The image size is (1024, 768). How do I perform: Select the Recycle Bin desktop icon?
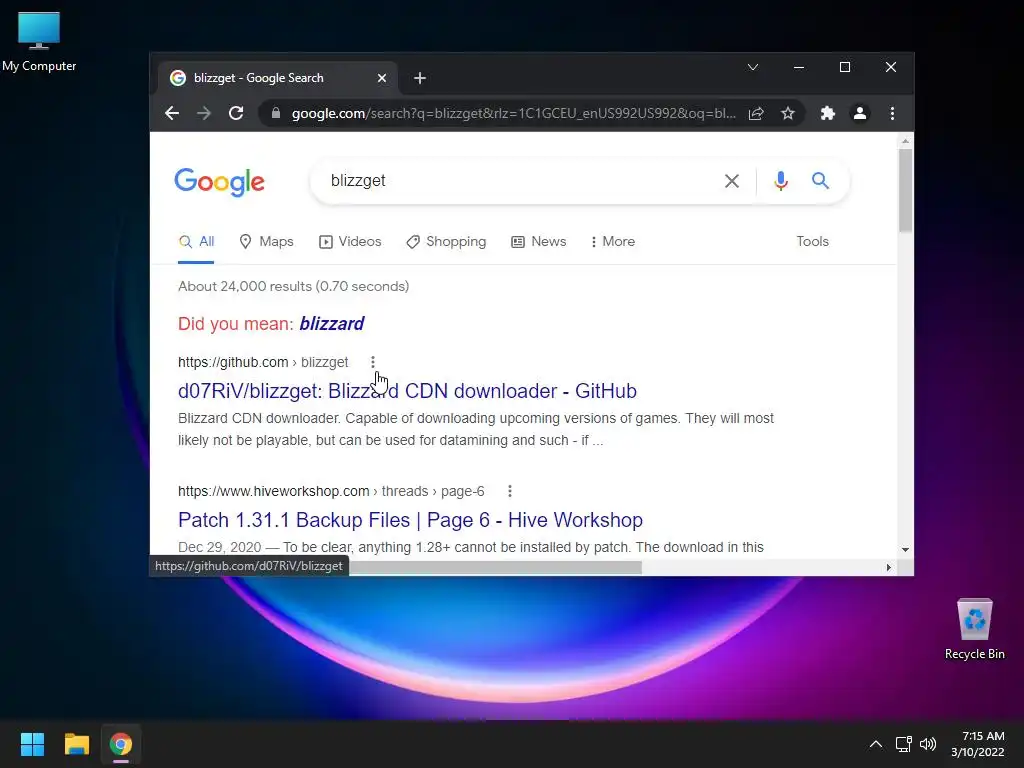tap(974, 630)
